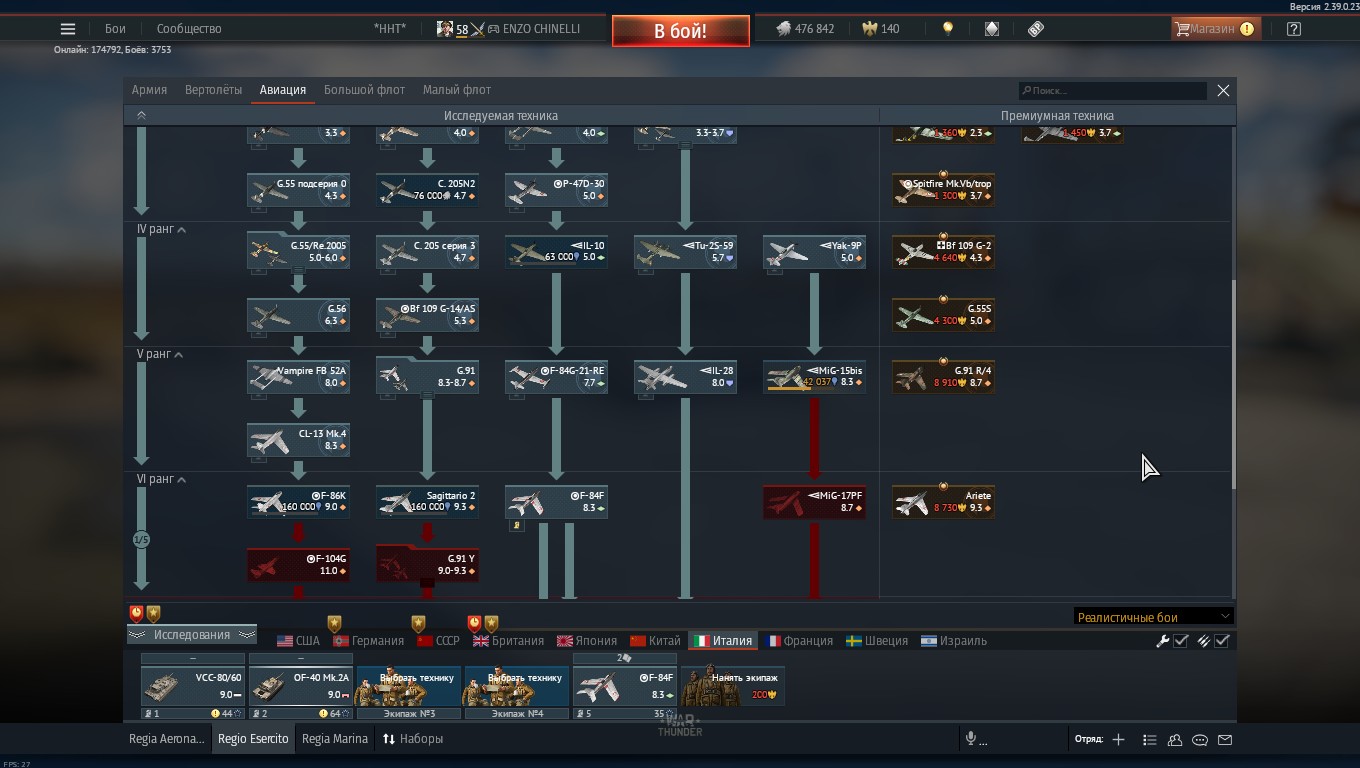Select the IL-28 bomber card
Image resolution: width=1360 pixels, height=768 pixels.
(x=685, y=377)
